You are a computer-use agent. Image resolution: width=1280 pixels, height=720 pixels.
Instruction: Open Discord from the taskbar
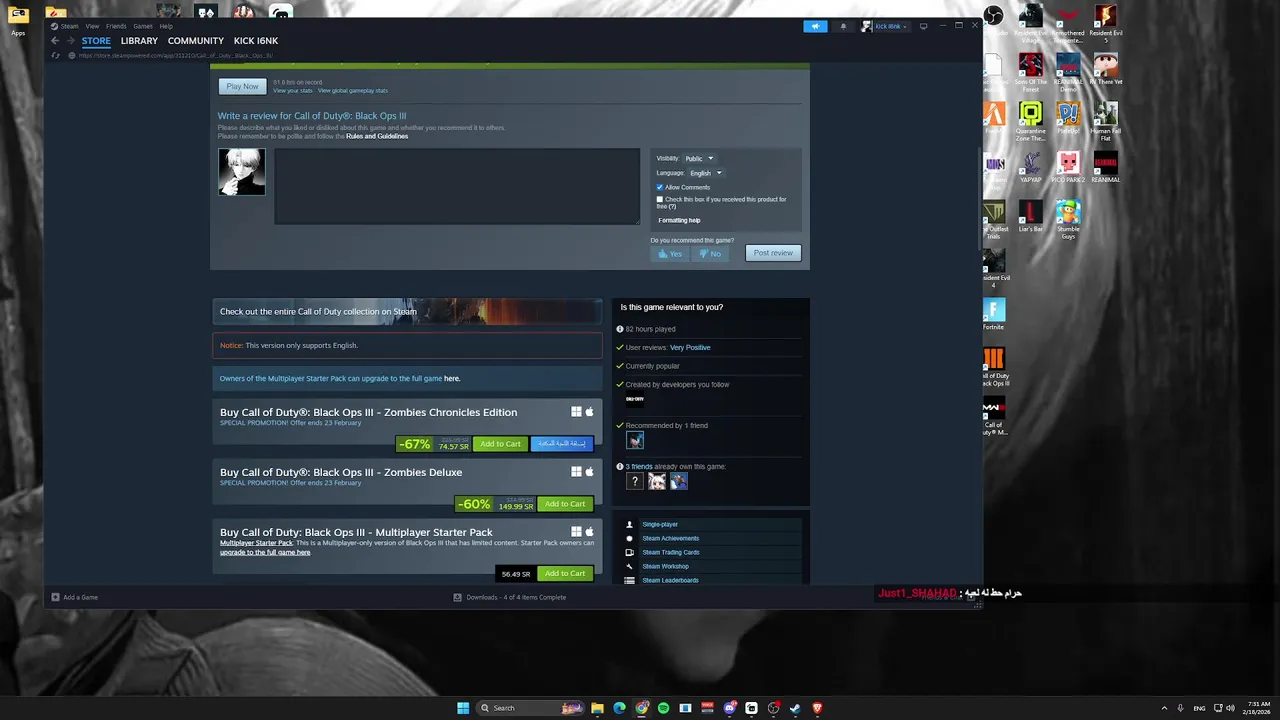point(729,708)
